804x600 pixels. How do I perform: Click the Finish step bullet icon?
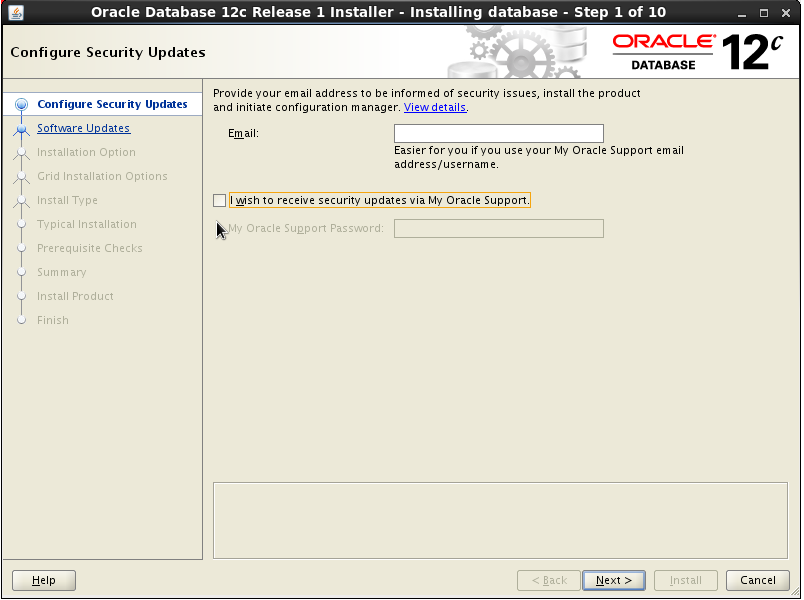tap(22, 320)
